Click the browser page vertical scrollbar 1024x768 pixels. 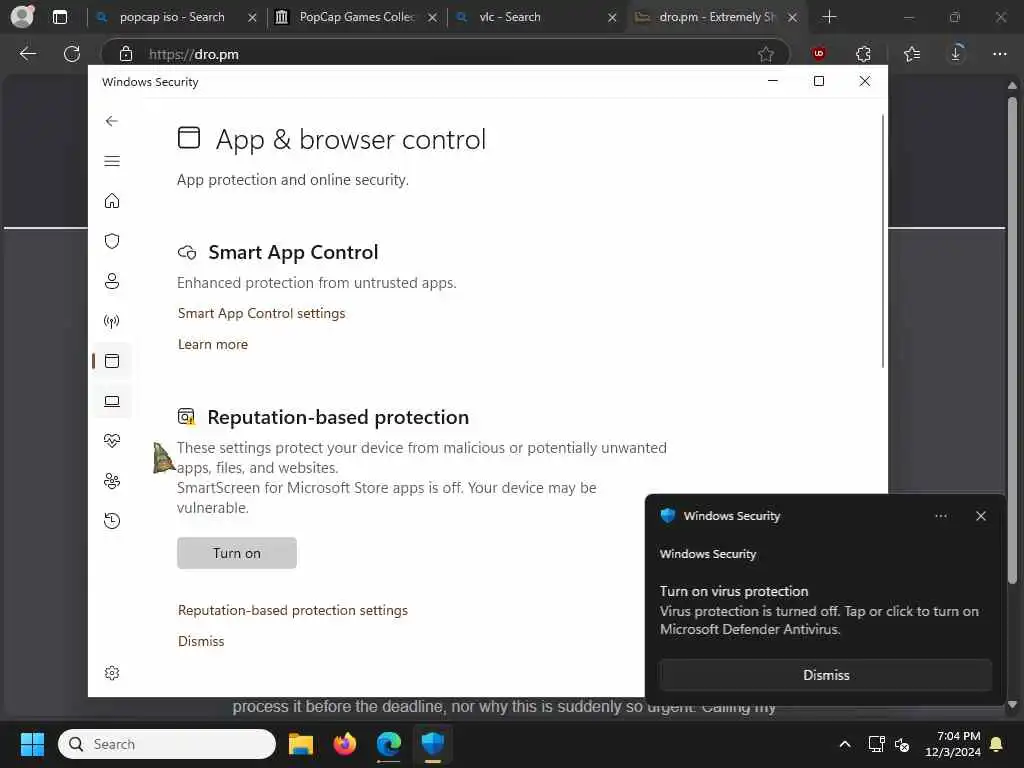[1012, 340]
